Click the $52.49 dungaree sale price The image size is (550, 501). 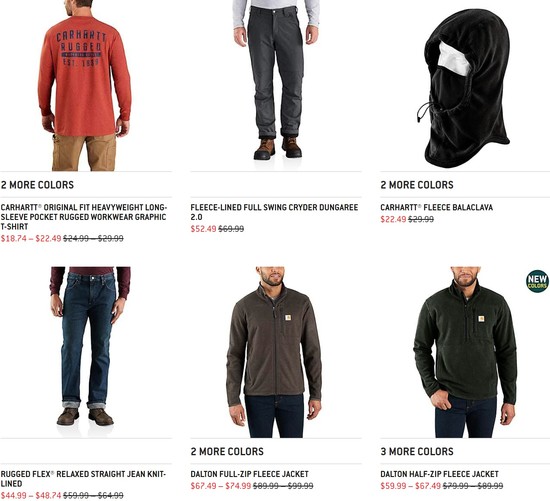[x=203, y=229]
